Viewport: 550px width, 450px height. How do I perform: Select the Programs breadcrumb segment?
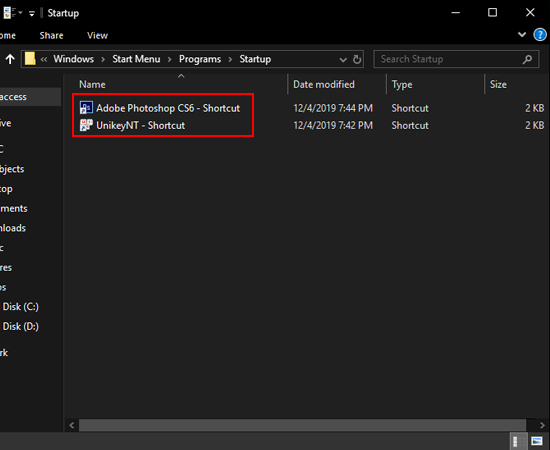pyautogui.click(x=200, y=59)
